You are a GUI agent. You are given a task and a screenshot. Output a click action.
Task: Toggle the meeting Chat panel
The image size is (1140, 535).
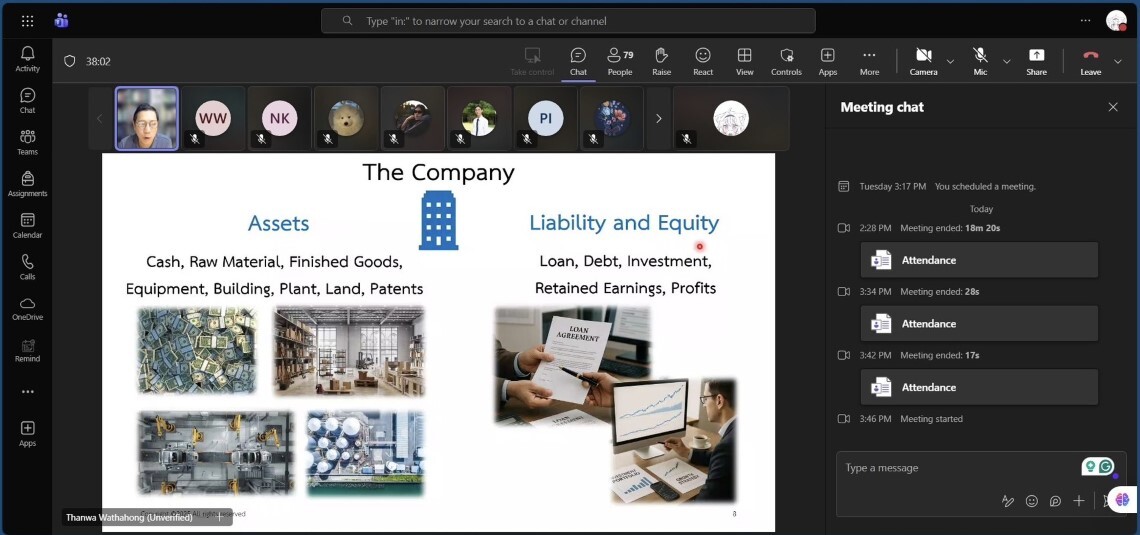click(578, 60)
